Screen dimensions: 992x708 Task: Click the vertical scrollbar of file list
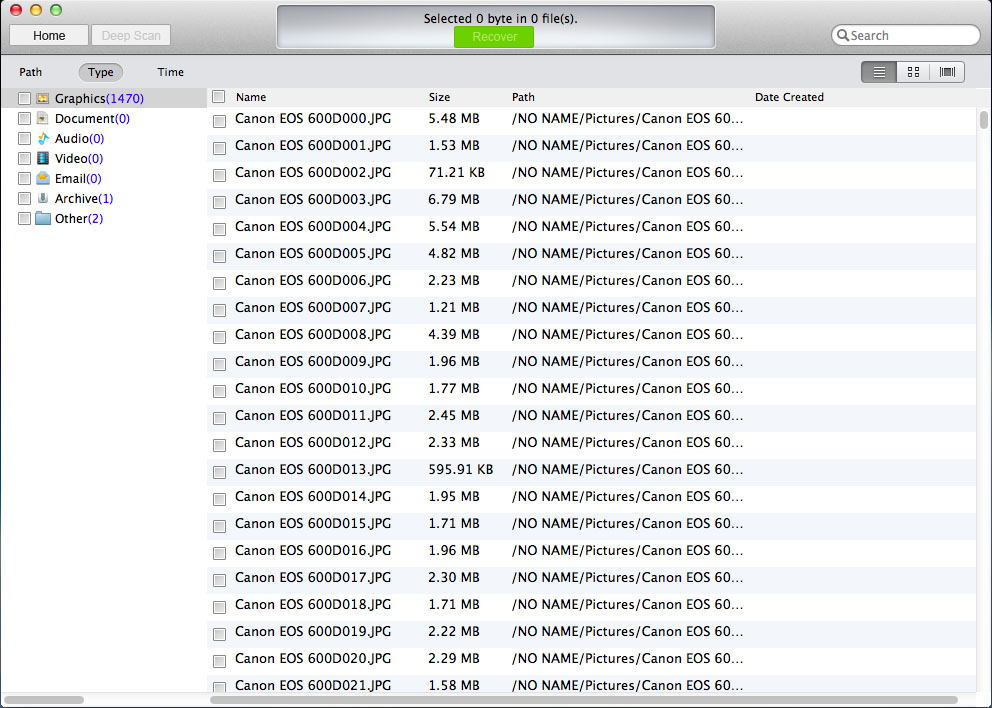(984, 120)
